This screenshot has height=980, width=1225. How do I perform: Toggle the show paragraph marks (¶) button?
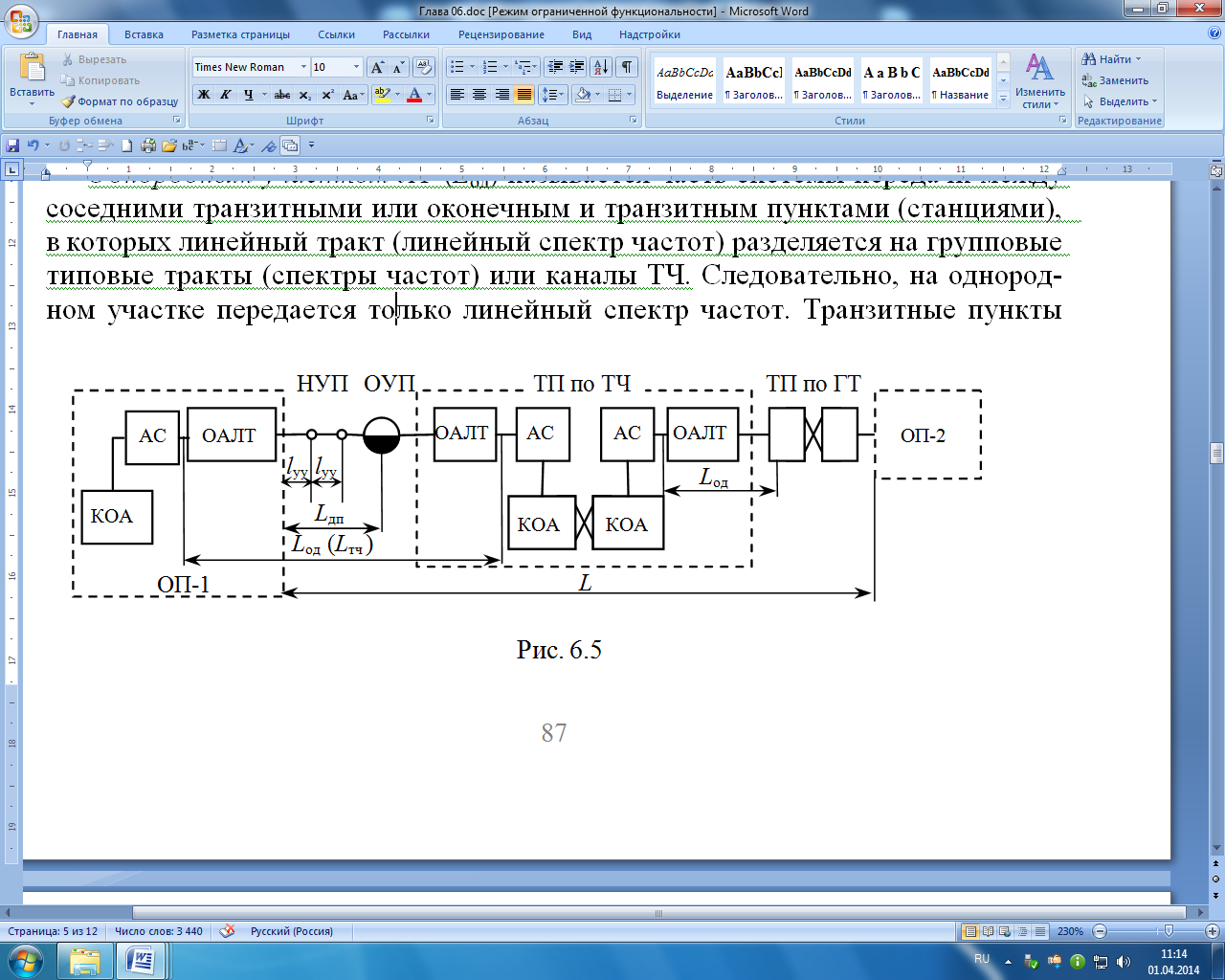[x=626, y=67]
